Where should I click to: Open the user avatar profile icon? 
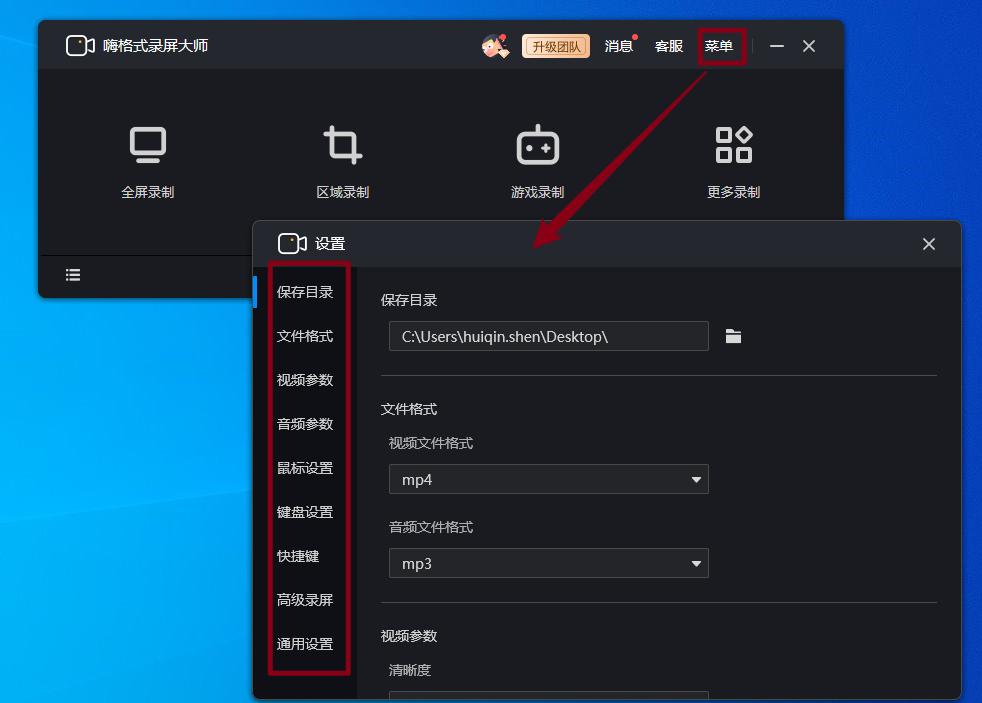tap(494, 45)
